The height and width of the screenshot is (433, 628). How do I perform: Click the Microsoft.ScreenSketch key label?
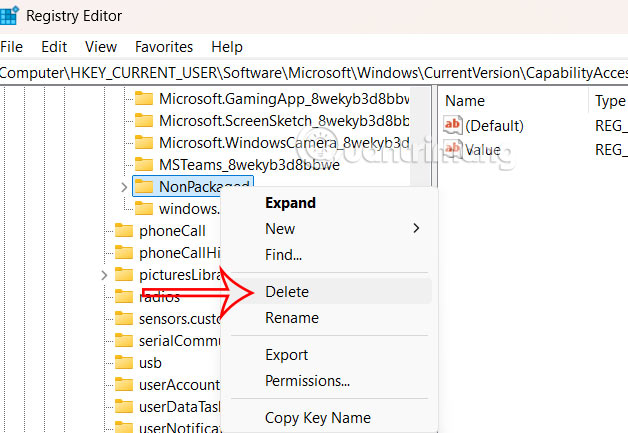(x=284, y=121)
